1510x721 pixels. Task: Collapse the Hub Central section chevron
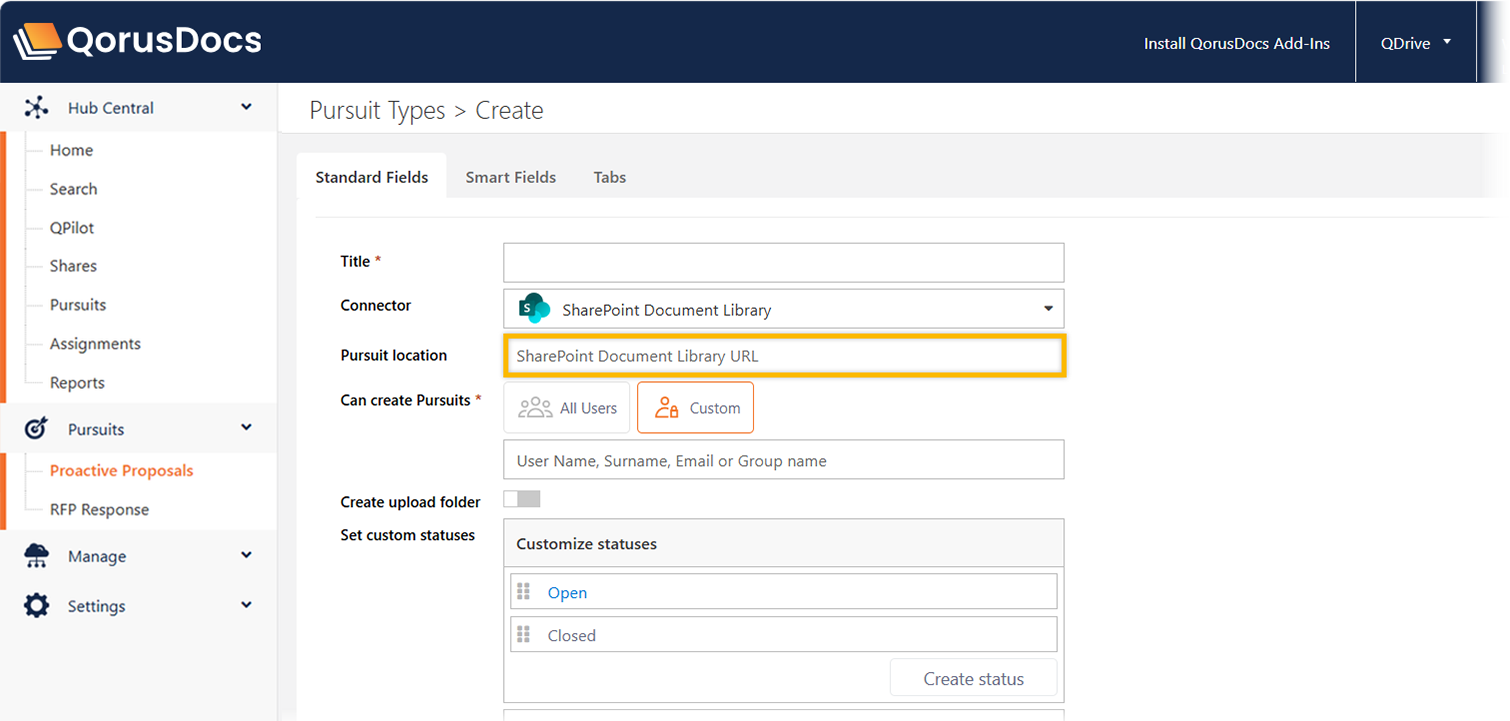[246, 107]
